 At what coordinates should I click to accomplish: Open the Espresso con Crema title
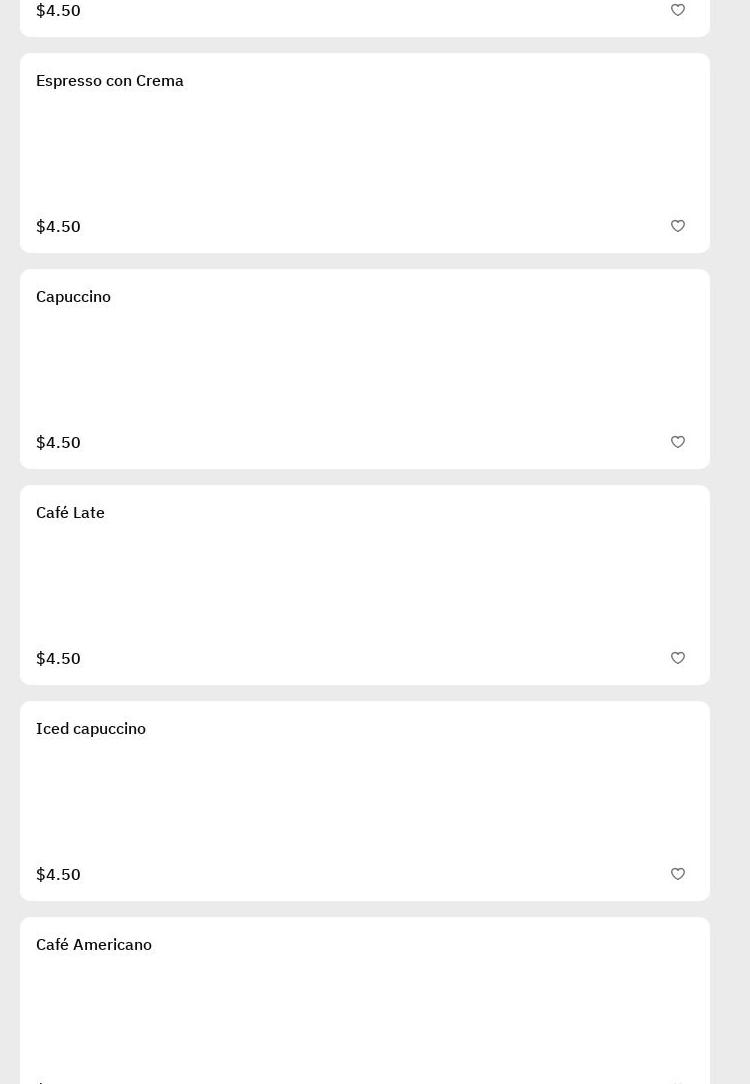pyautogui.click(x=110, y=81)
